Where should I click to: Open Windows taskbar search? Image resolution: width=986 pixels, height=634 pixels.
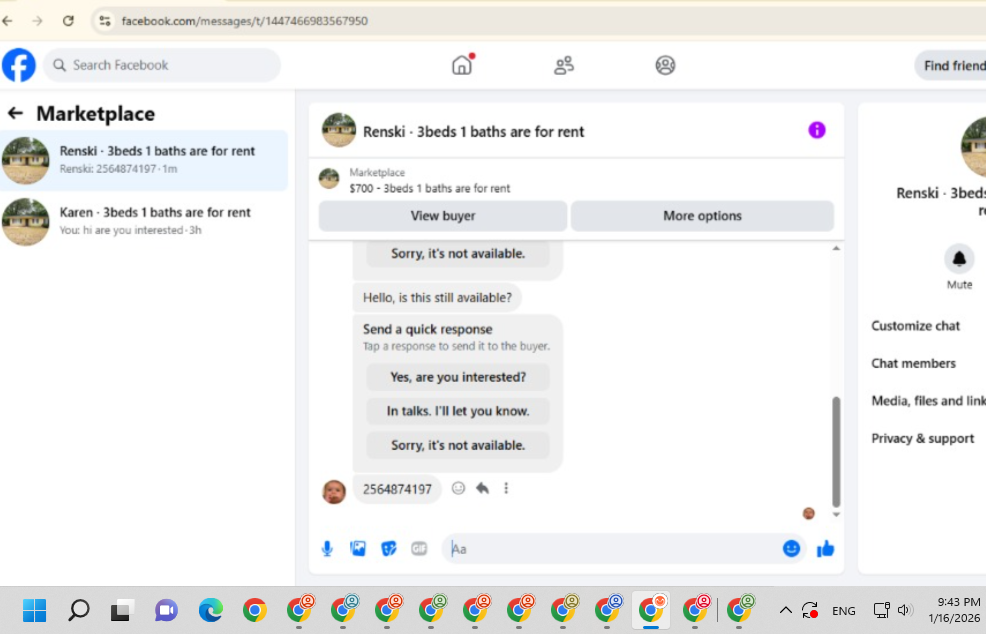tap(79, 610)
